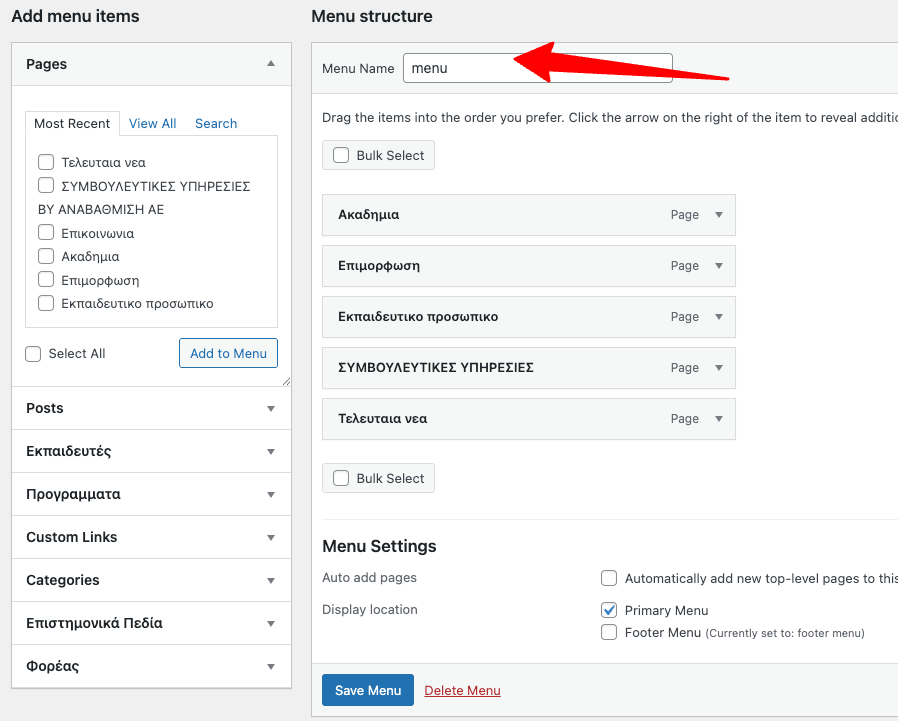Expand the Τελευταια νεα menu item arrow
Image resolution: width=898 pixels, height=721 pixels.
tap(718, 419)
